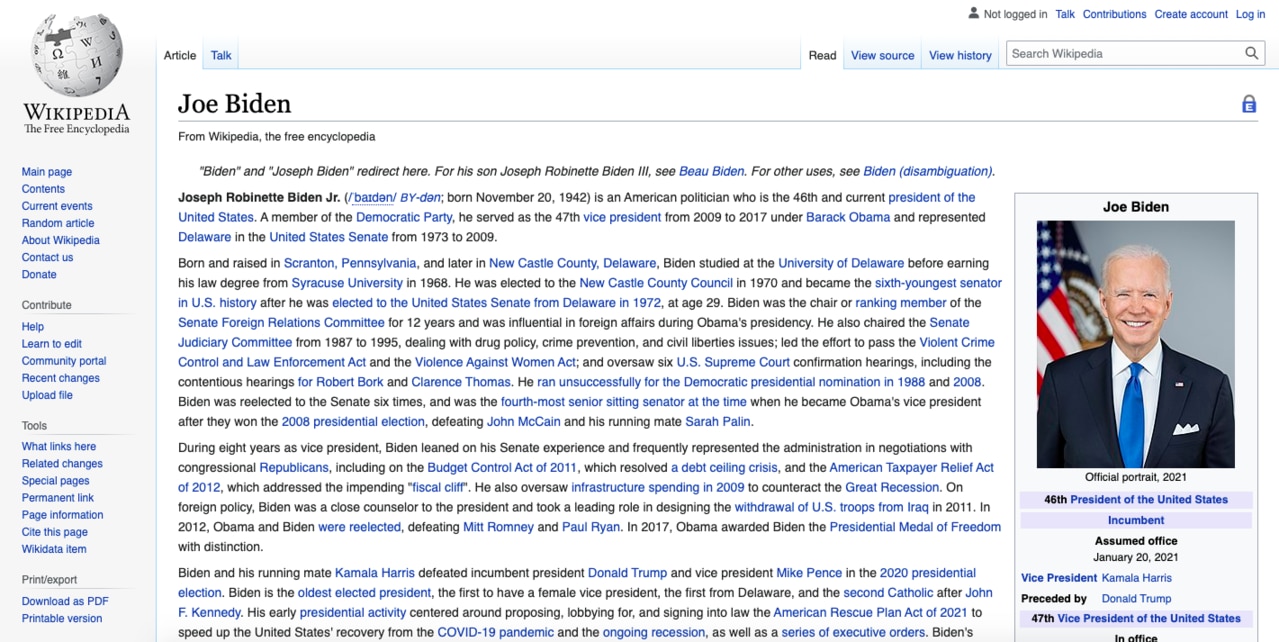Open Recent changes link
The height and width of the screenshot is (642, 1279).
click(61, 378)
